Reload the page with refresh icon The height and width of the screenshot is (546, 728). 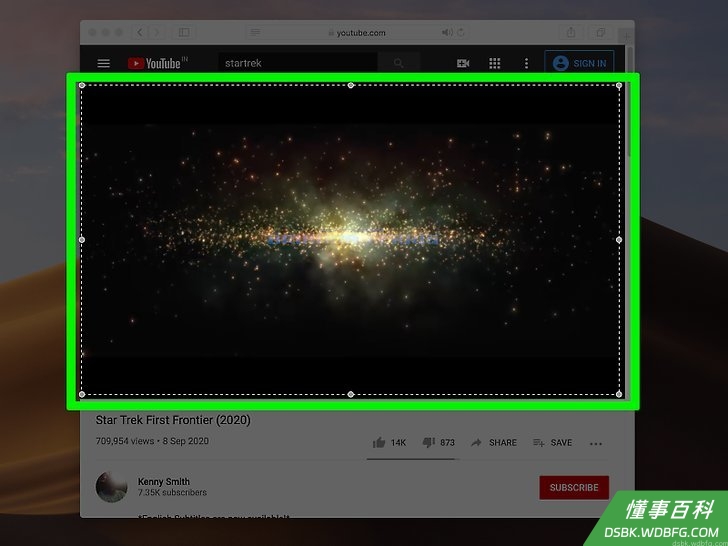461,32
